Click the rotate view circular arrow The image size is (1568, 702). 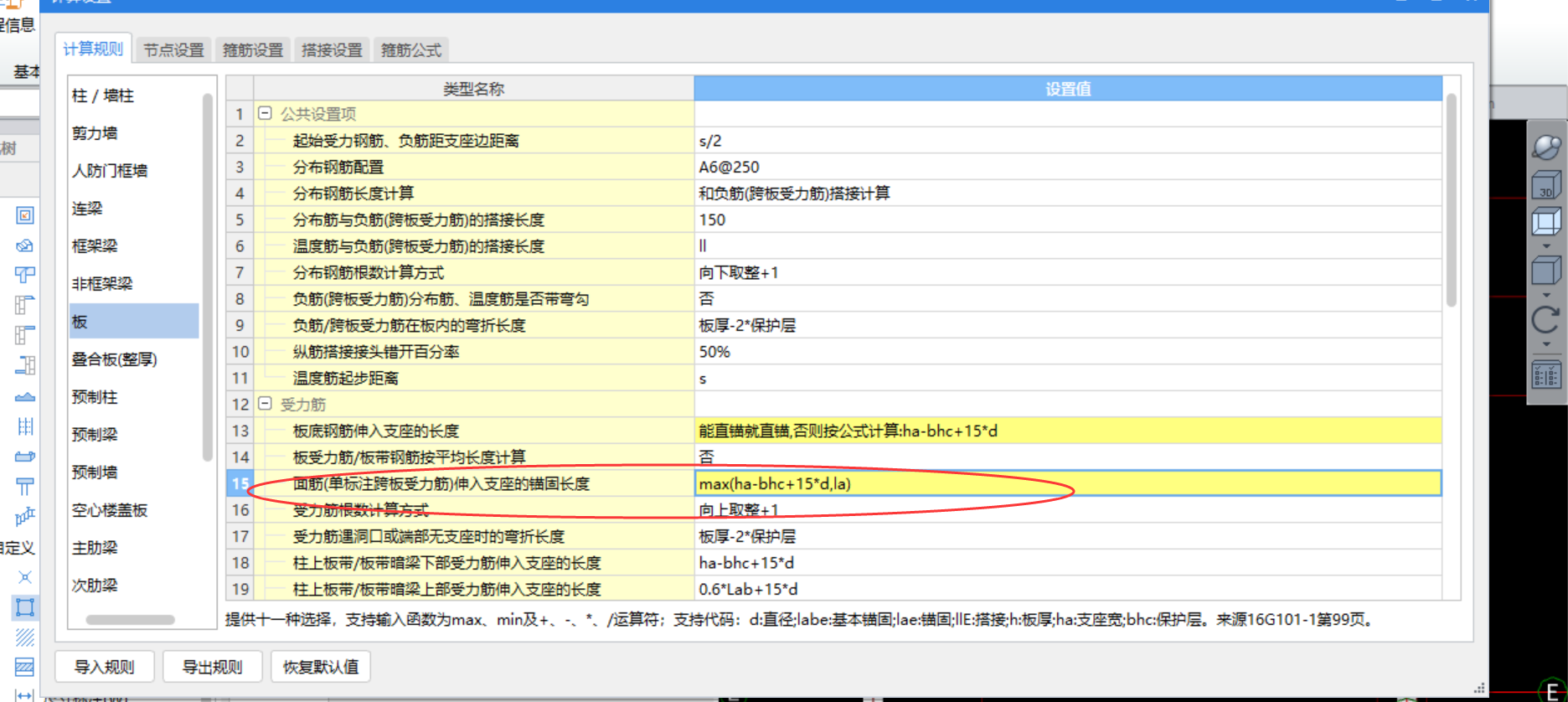click(1546, 319)
